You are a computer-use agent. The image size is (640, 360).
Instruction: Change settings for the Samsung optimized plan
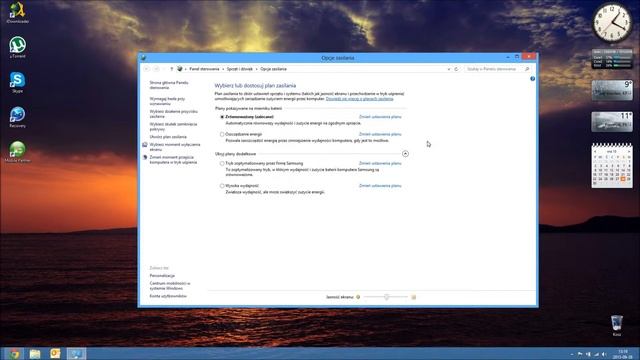(380, 163)
